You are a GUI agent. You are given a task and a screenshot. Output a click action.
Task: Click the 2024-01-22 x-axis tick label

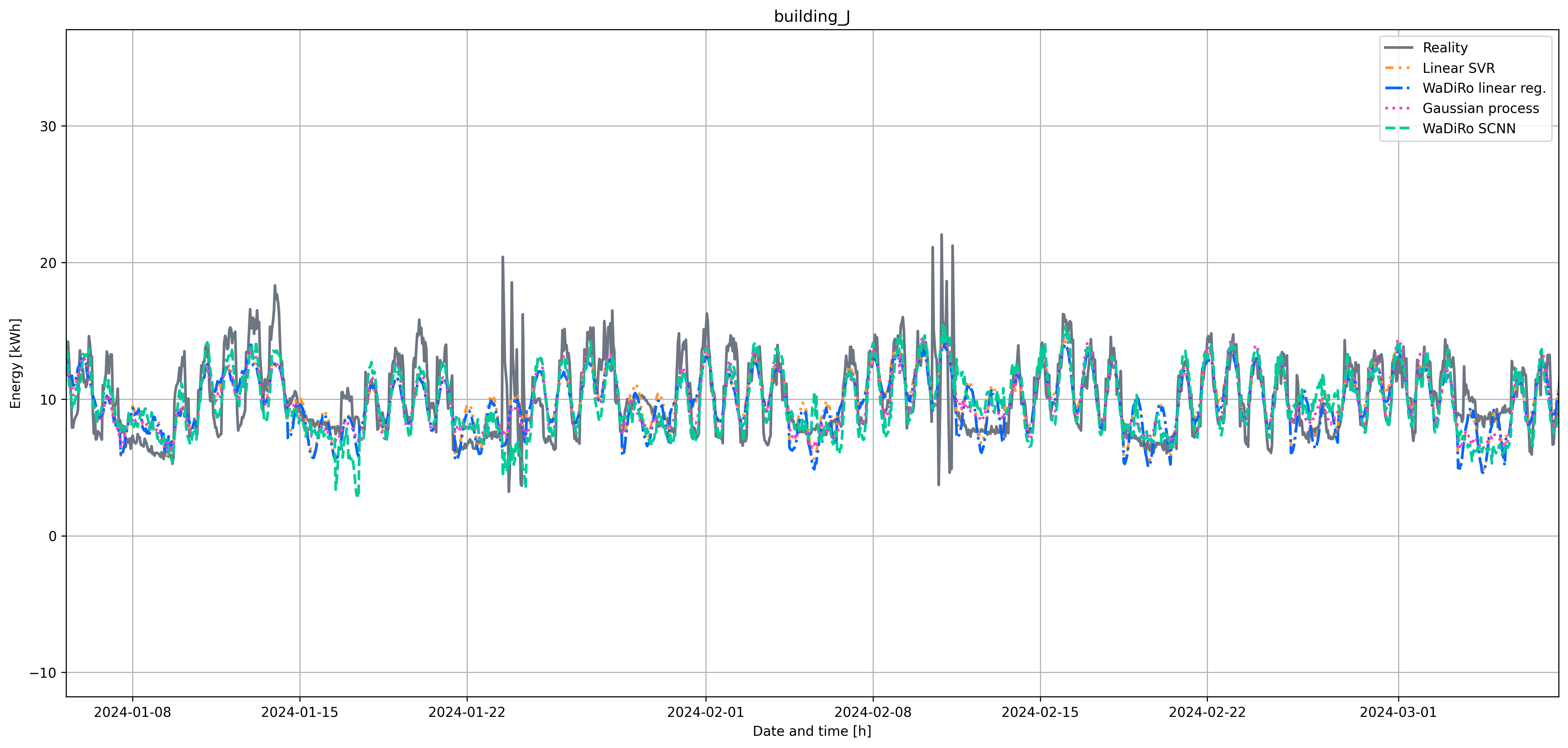[467, 712]
